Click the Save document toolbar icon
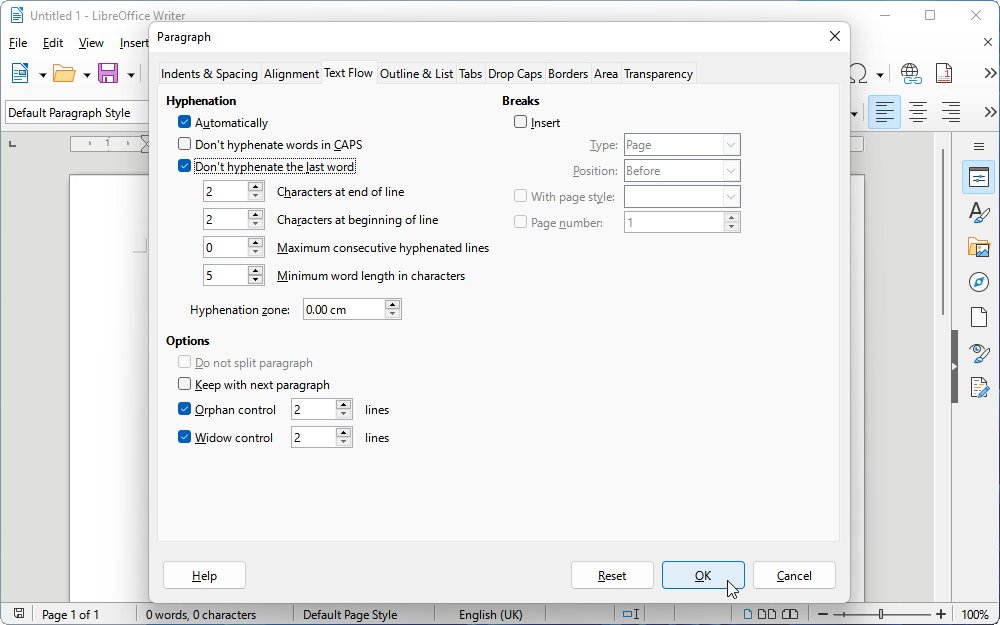Viewport: 1000px width, 625px height. [x=107, y=74]
